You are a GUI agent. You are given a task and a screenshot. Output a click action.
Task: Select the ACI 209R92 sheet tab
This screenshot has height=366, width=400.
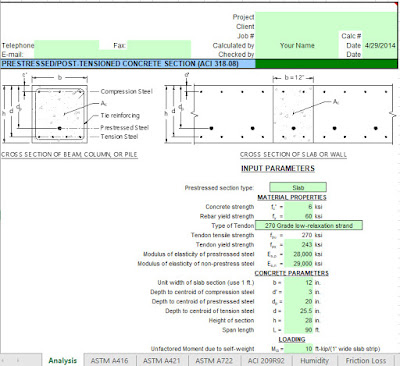[266, 360]
